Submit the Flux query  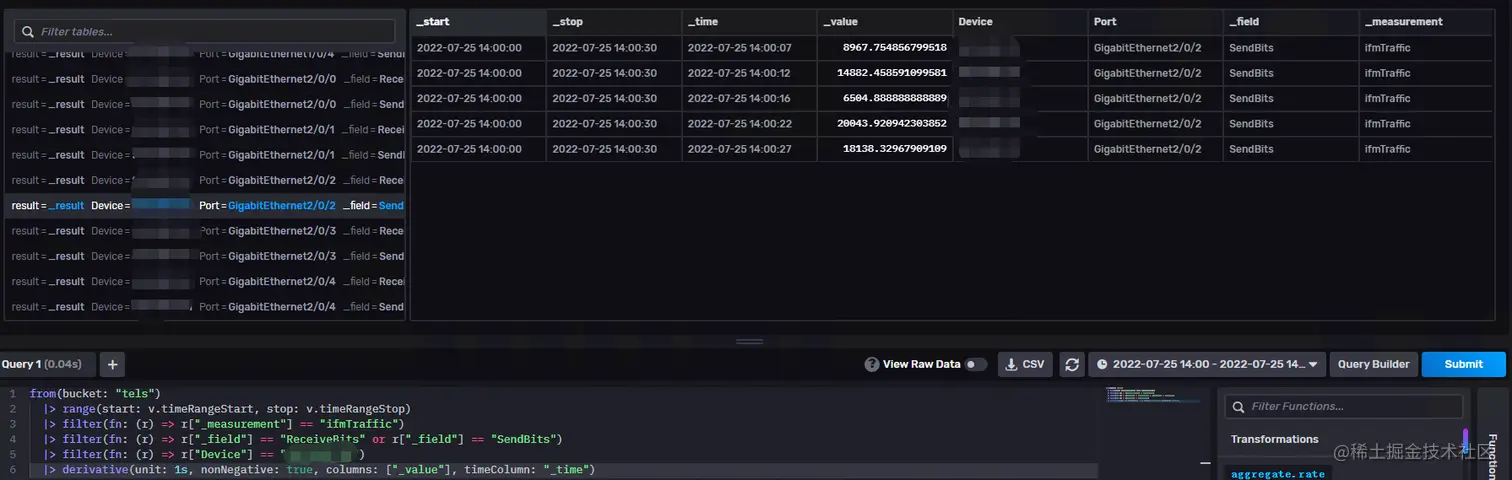click(1463, 365)
